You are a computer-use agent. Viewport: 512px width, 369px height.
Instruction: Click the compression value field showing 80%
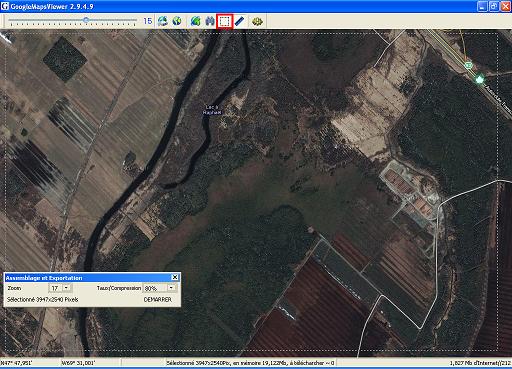[x=155, y=288]
